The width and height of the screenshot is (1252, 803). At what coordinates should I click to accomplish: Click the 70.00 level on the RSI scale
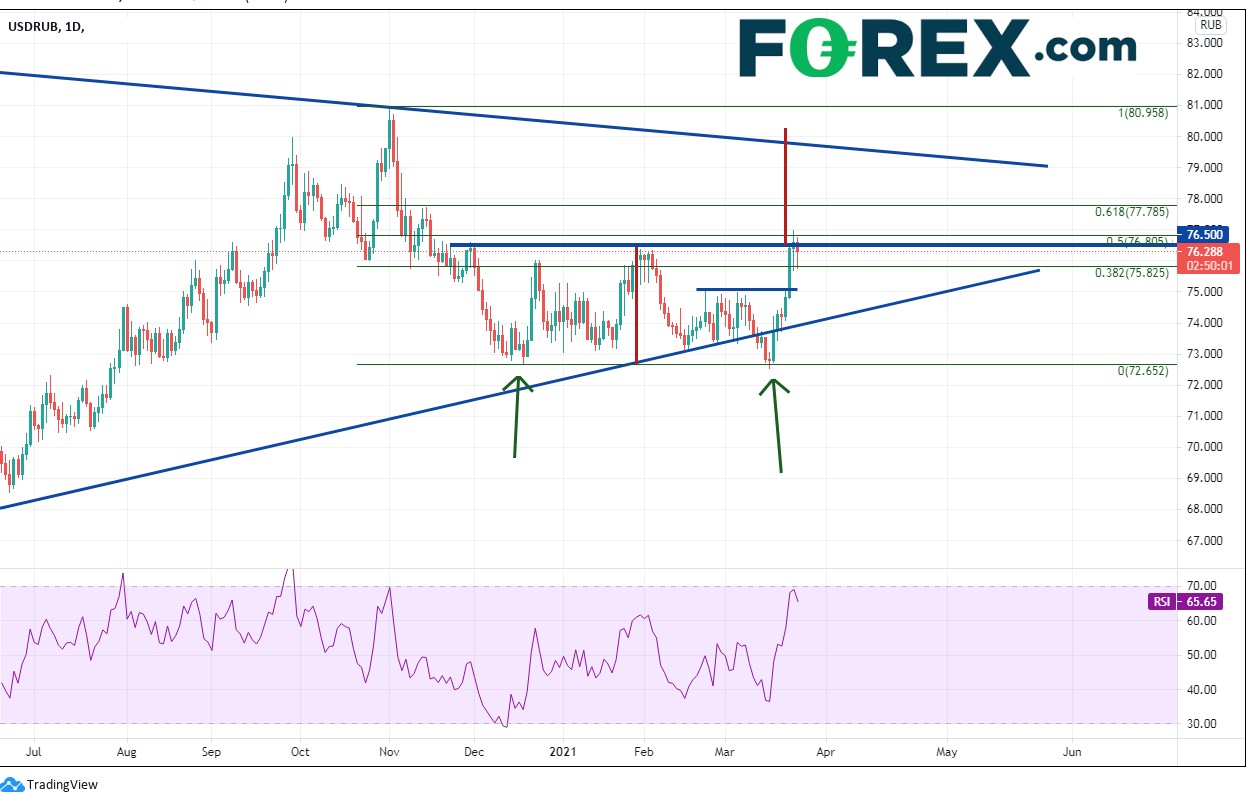point(1200,586)
